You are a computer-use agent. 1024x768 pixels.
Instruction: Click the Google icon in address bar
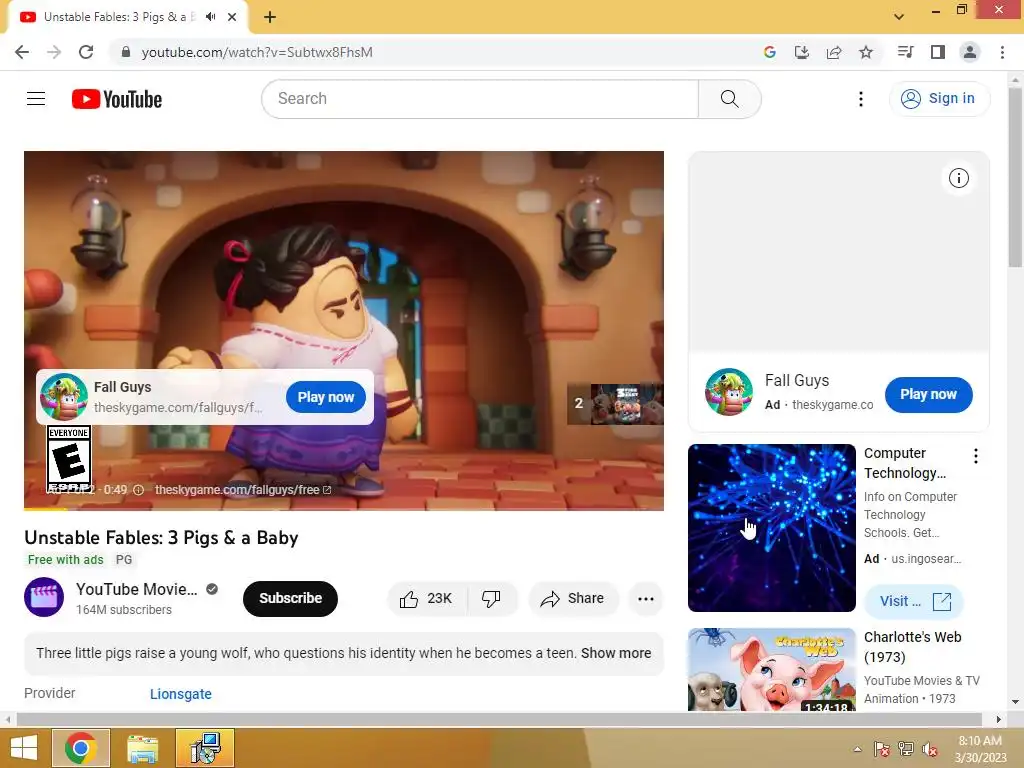click(769, 52)
